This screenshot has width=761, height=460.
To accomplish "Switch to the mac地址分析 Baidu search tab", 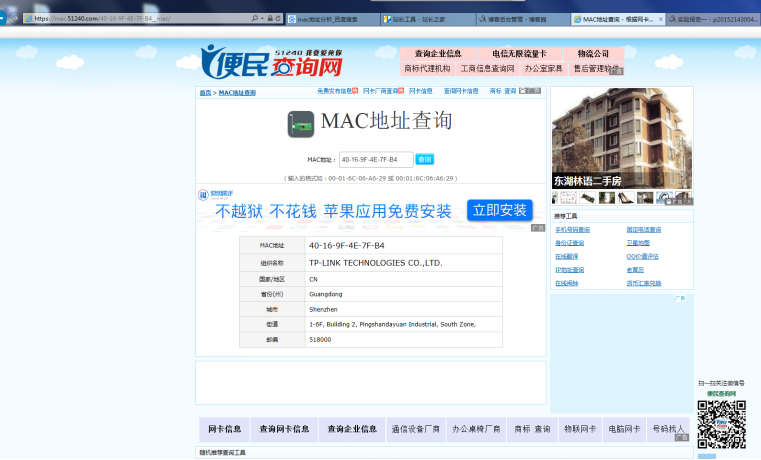I will (332, 19).
